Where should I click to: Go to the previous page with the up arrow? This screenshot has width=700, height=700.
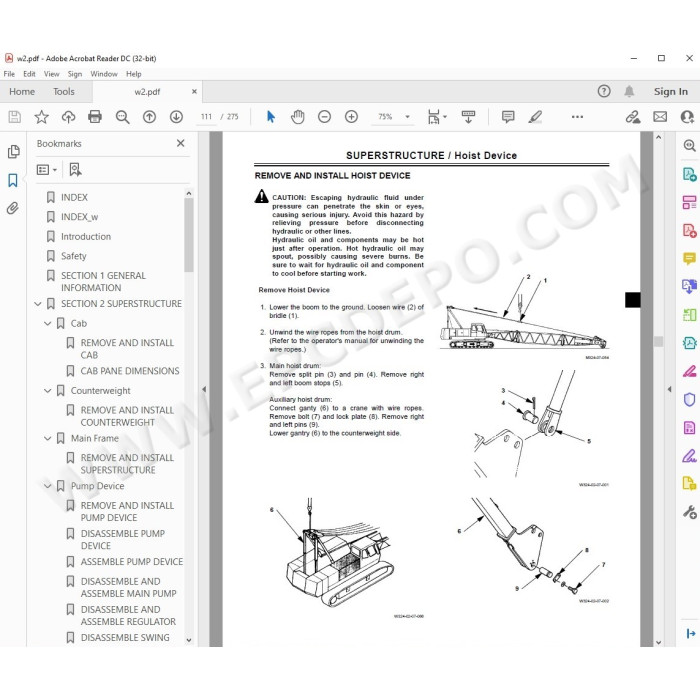pyautogui.click(x=149, y=117)
